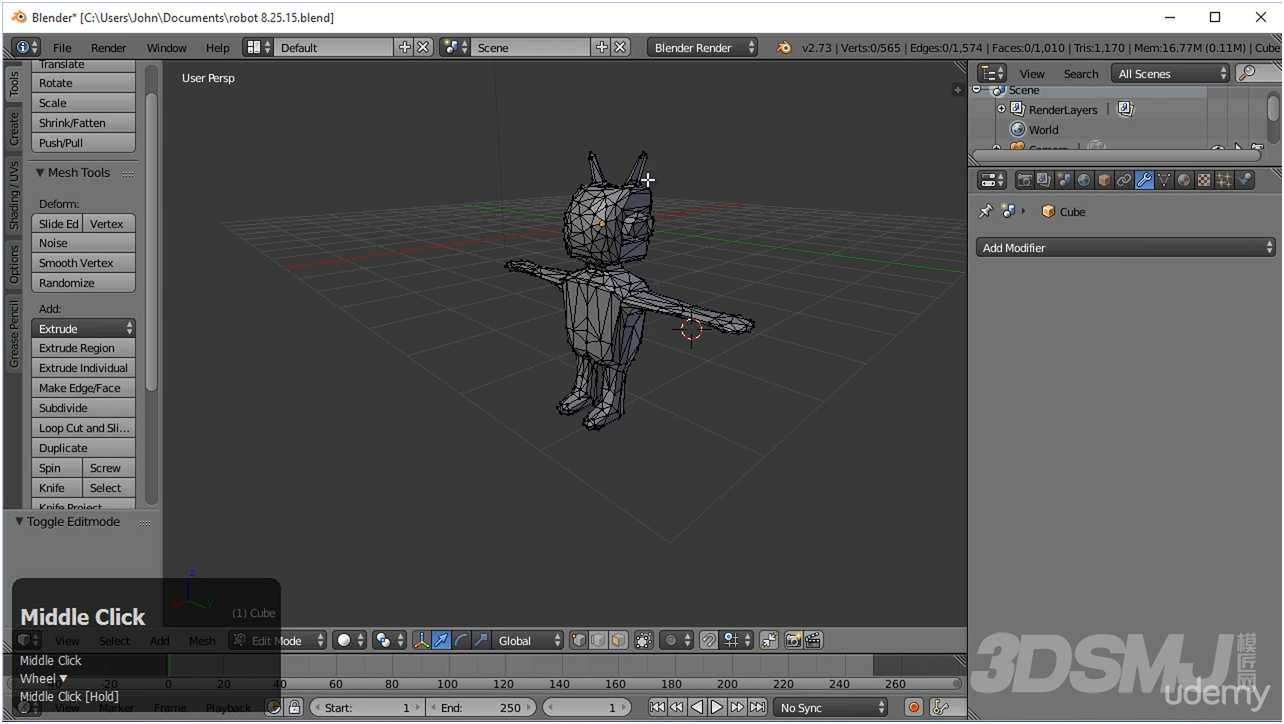Click the magnifier search icon in outliner

pyautogui.click(x=1246, y=73)
